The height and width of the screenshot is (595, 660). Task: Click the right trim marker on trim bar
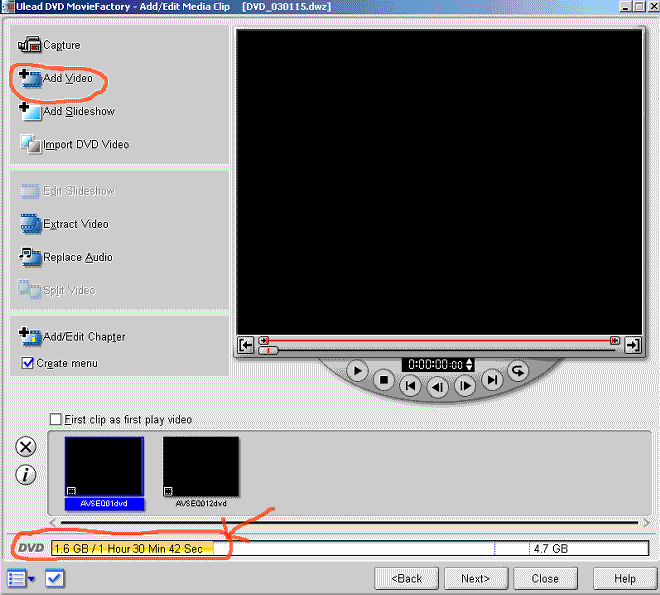click(615, 340)
